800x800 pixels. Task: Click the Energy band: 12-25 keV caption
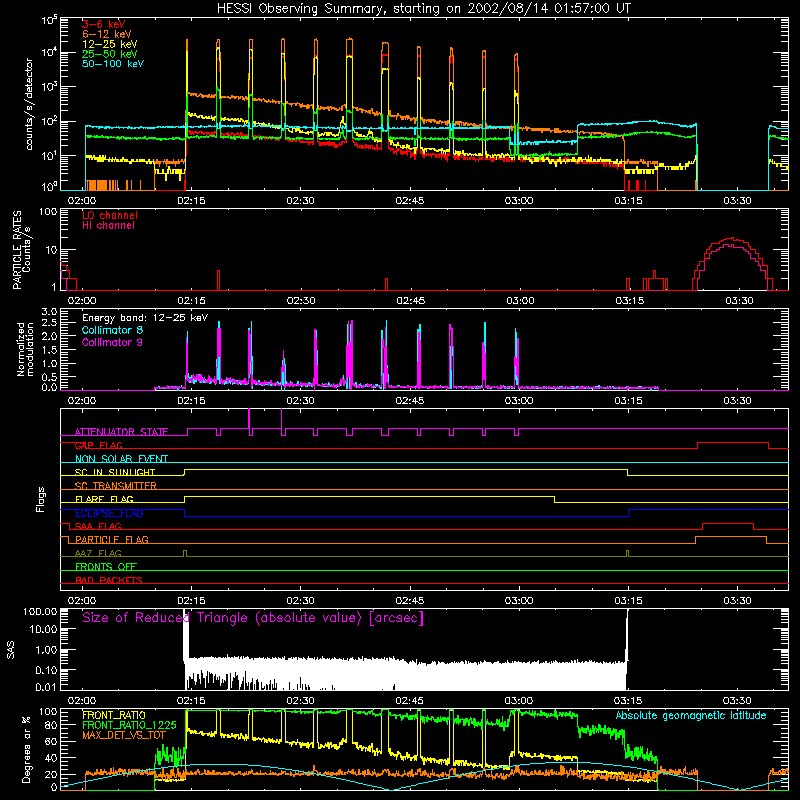click(x=145, y=318)
